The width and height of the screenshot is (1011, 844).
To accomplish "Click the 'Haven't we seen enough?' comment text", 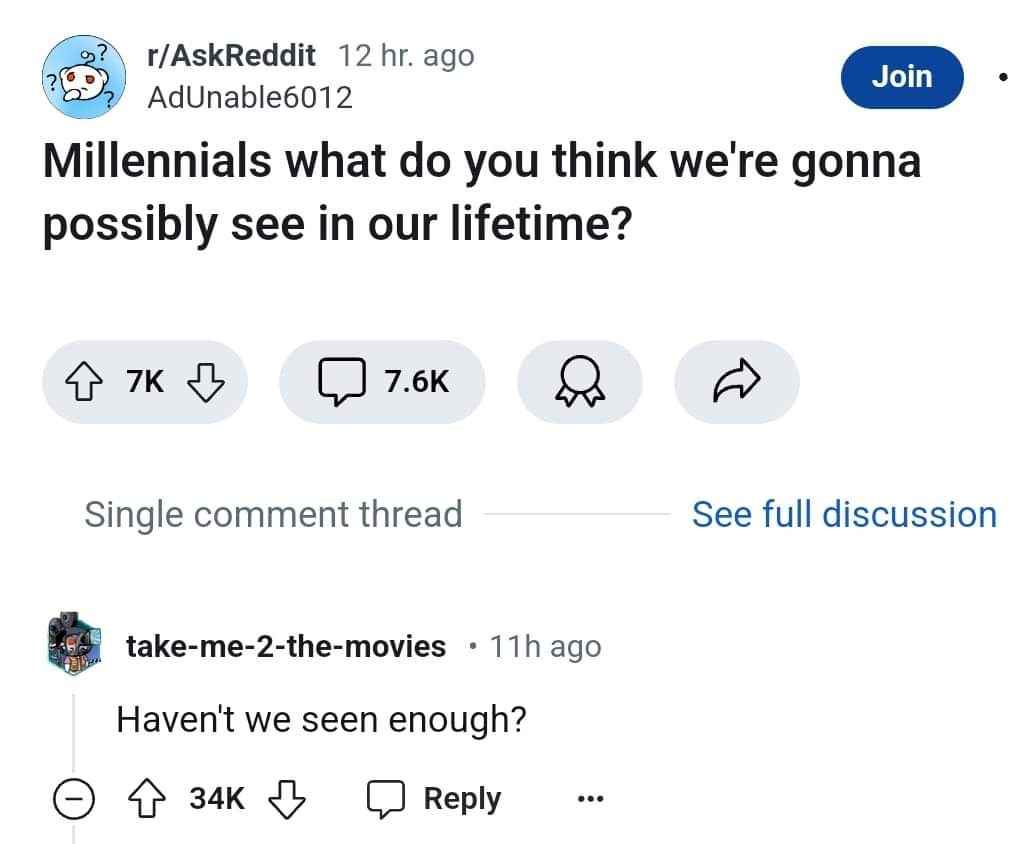I will point(322,718).
